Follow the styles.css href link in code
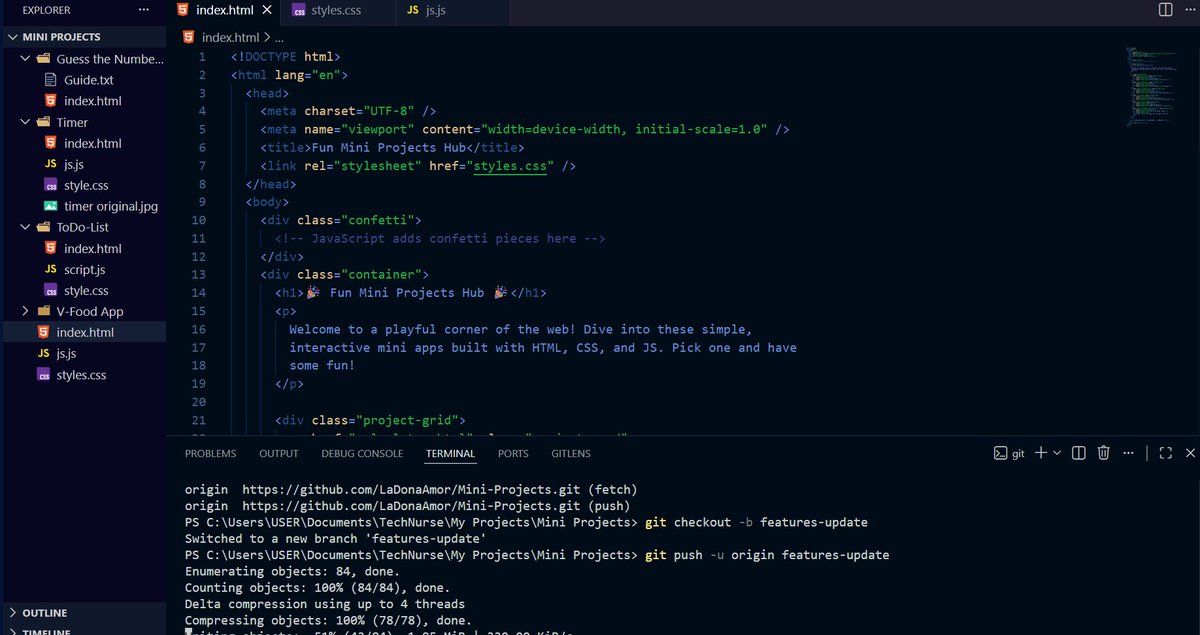 (x=511, y=166)
